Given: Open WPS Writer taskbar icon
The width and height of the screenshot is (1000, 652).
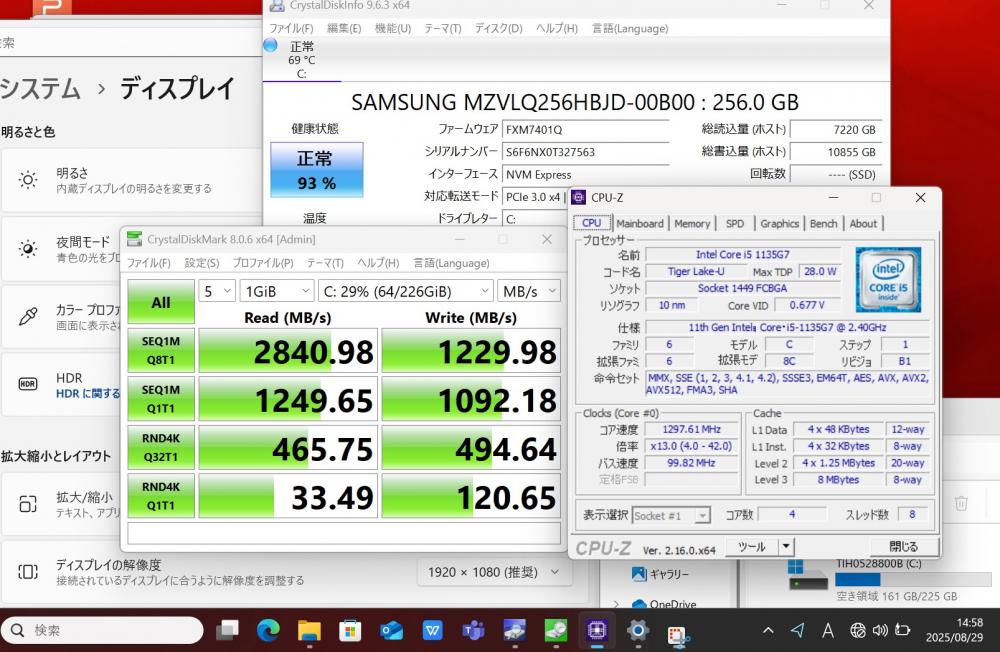Looking at the screenshot, I should tap(432, 630).
